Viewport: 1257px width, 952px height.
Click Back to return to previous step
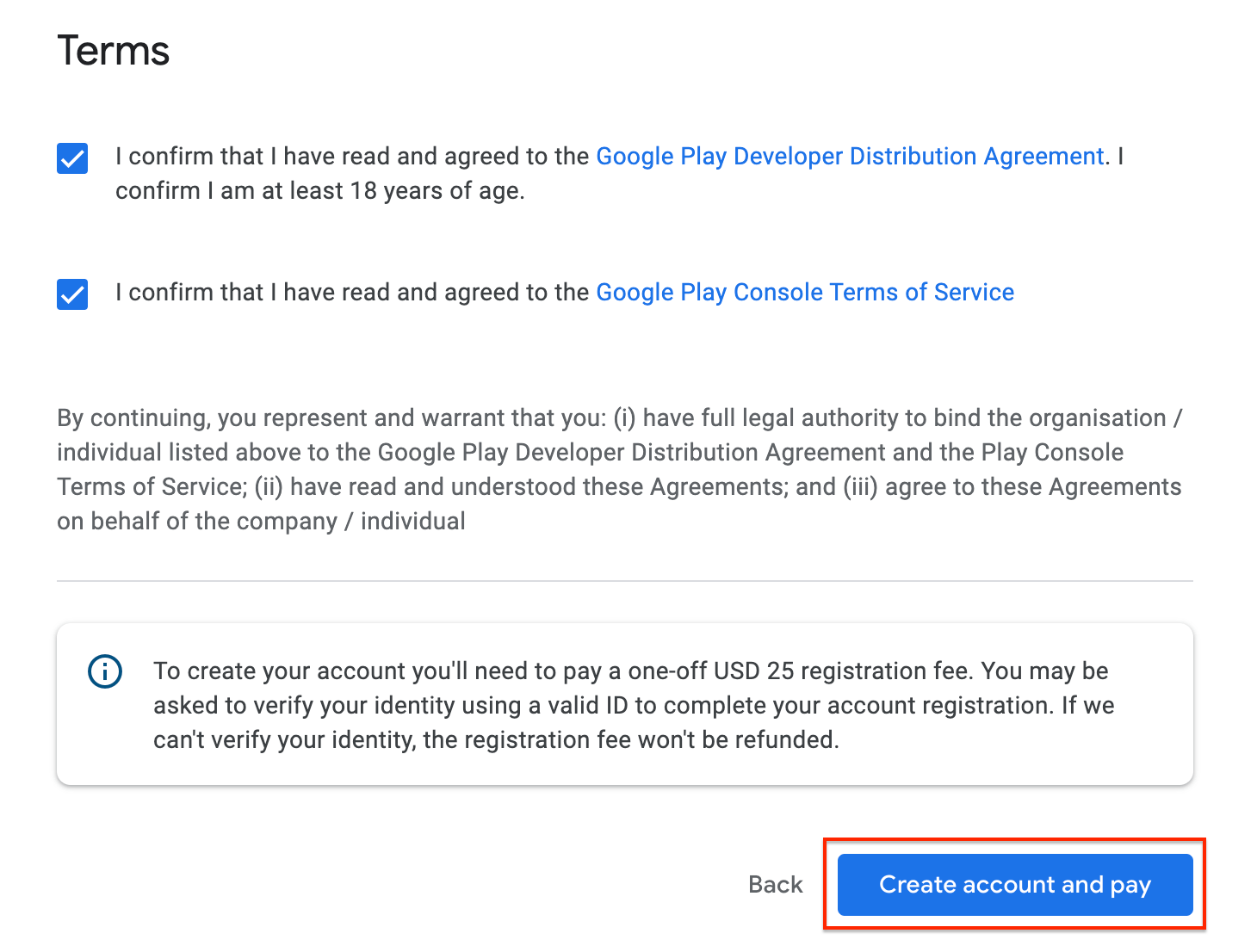pyautogui.click(x=774, y=884)
